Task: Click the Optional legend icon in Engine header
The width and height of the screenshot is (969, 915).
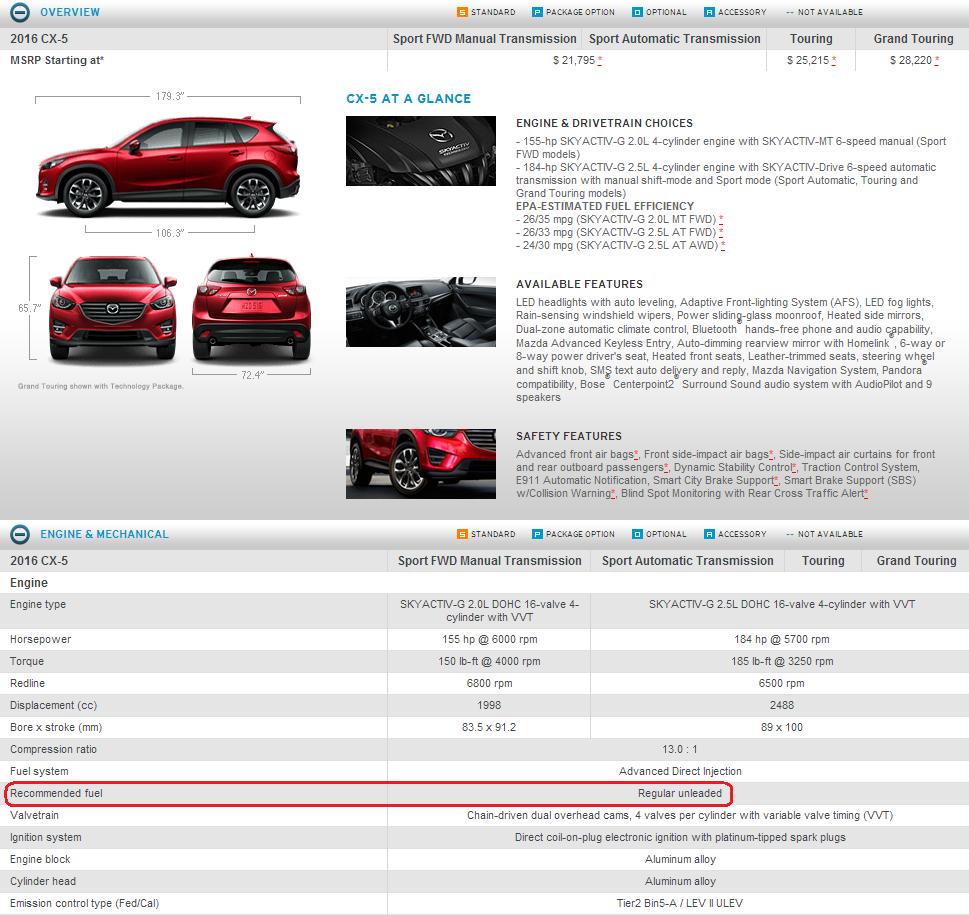Action: coord(637,534)
